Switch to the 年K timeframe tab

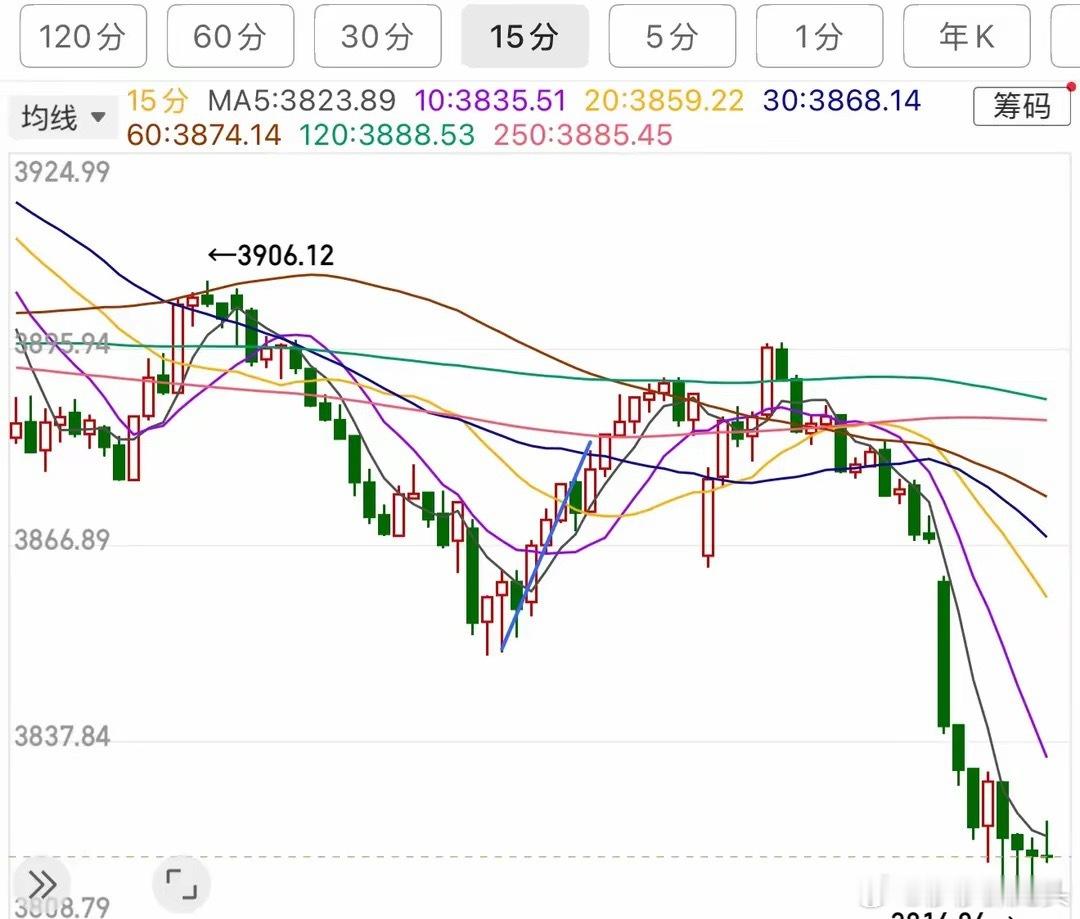(967, 37)
